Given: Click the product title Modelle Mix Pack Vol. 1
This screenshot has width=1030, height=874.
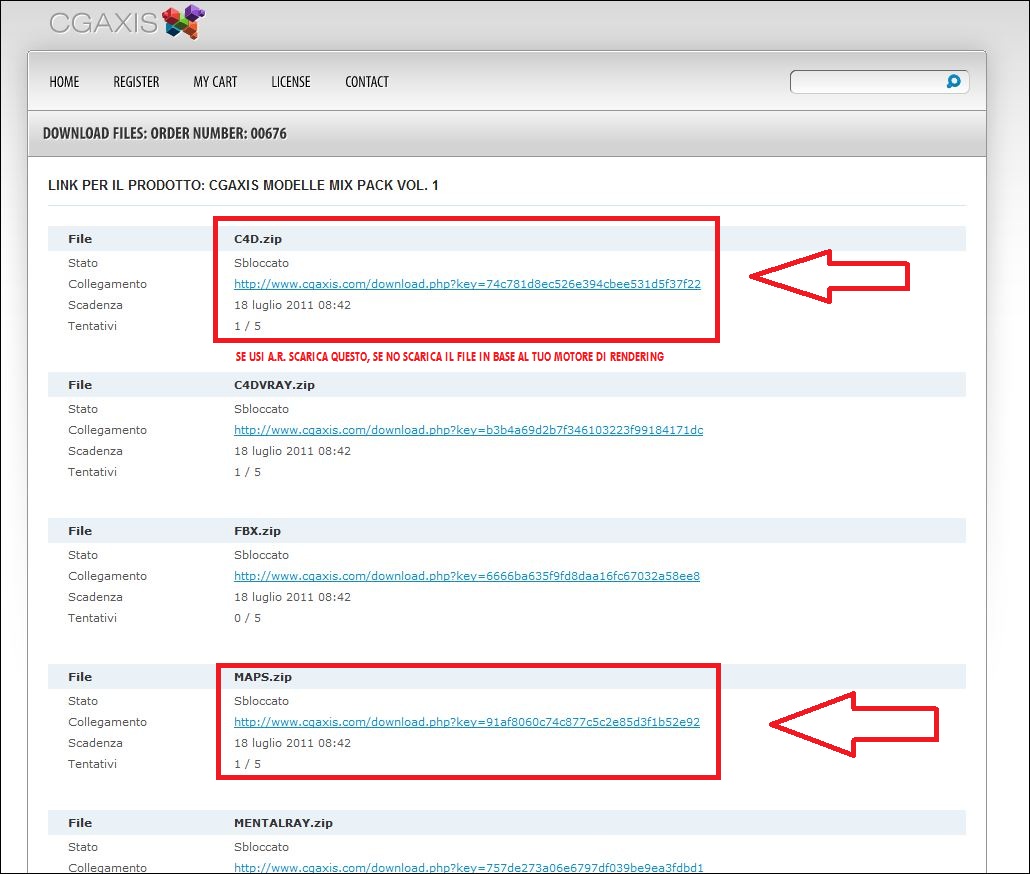Looking at the screenshot, I should [243, 185].
